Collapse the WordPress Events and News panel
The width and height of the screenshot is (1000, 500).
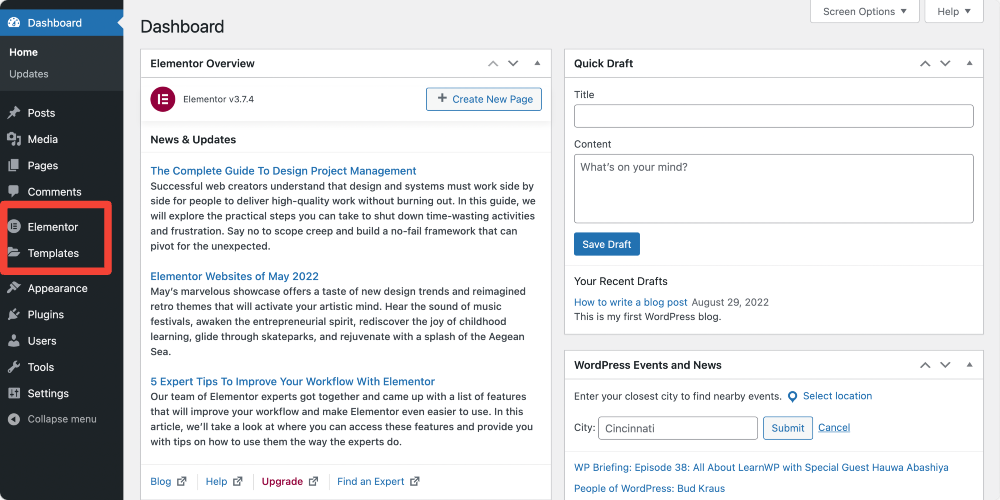click(x=969, y=365)
